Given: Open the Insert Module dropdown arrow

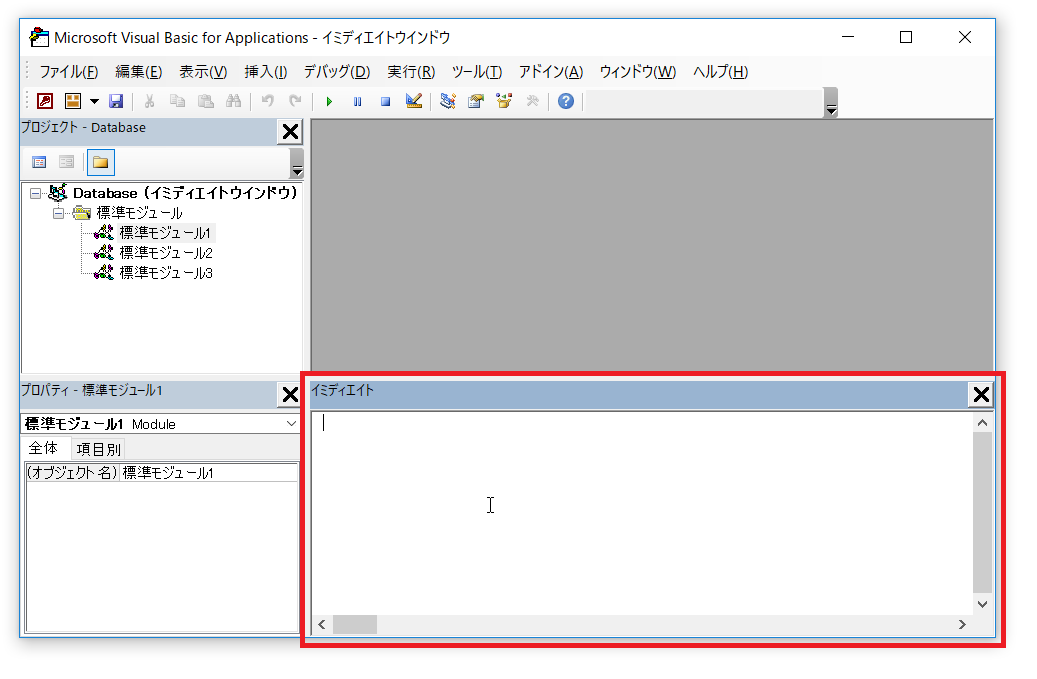Looking at the screenshot, I should [x=94, y=101].
